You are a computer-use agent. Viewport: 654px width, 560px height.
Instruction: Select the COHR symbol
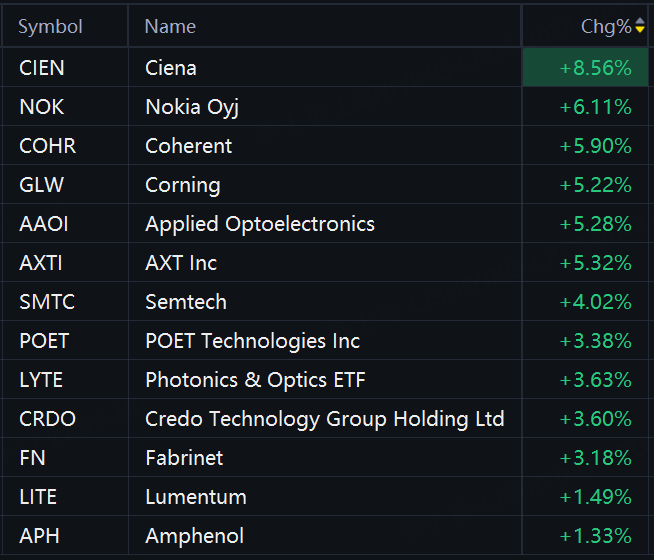48,146
